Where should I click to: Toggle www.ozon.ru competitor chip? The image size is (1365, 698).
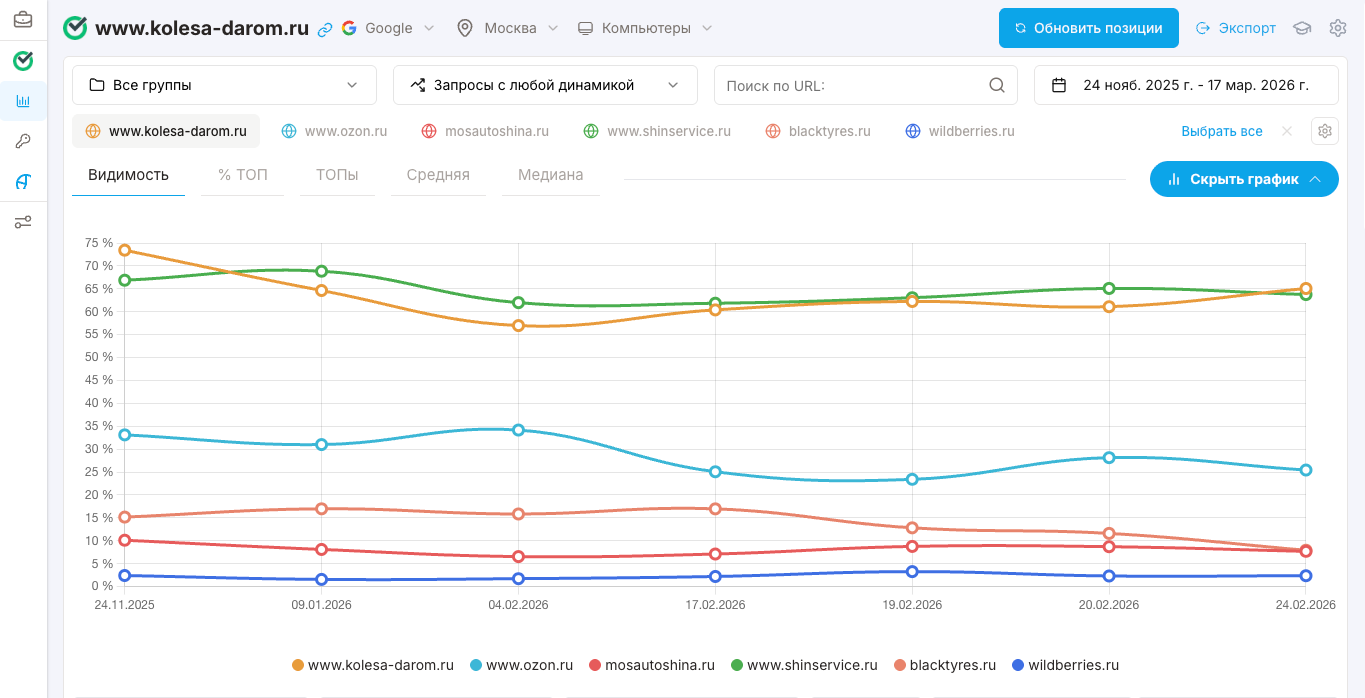[334, 131]
